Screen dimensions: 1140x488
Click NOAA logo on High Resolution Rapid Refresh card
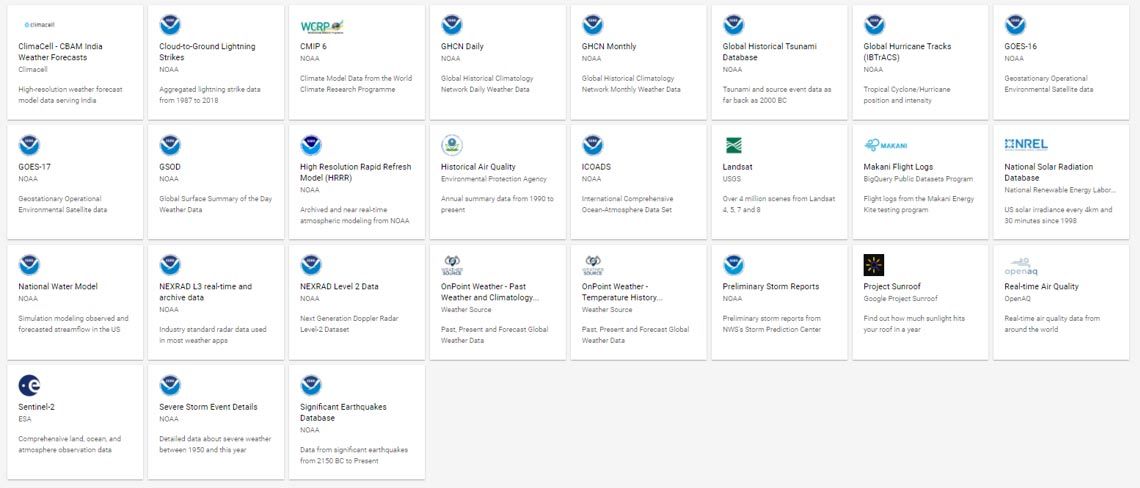(x=311, y=145)
